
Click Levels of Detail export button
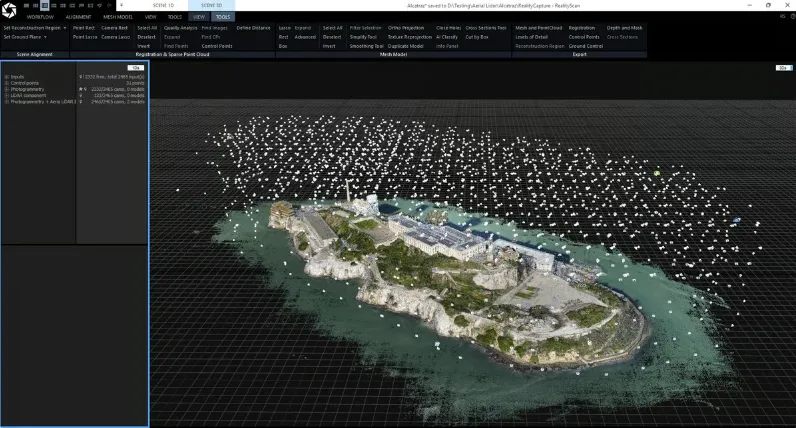(x=532, y=37)
